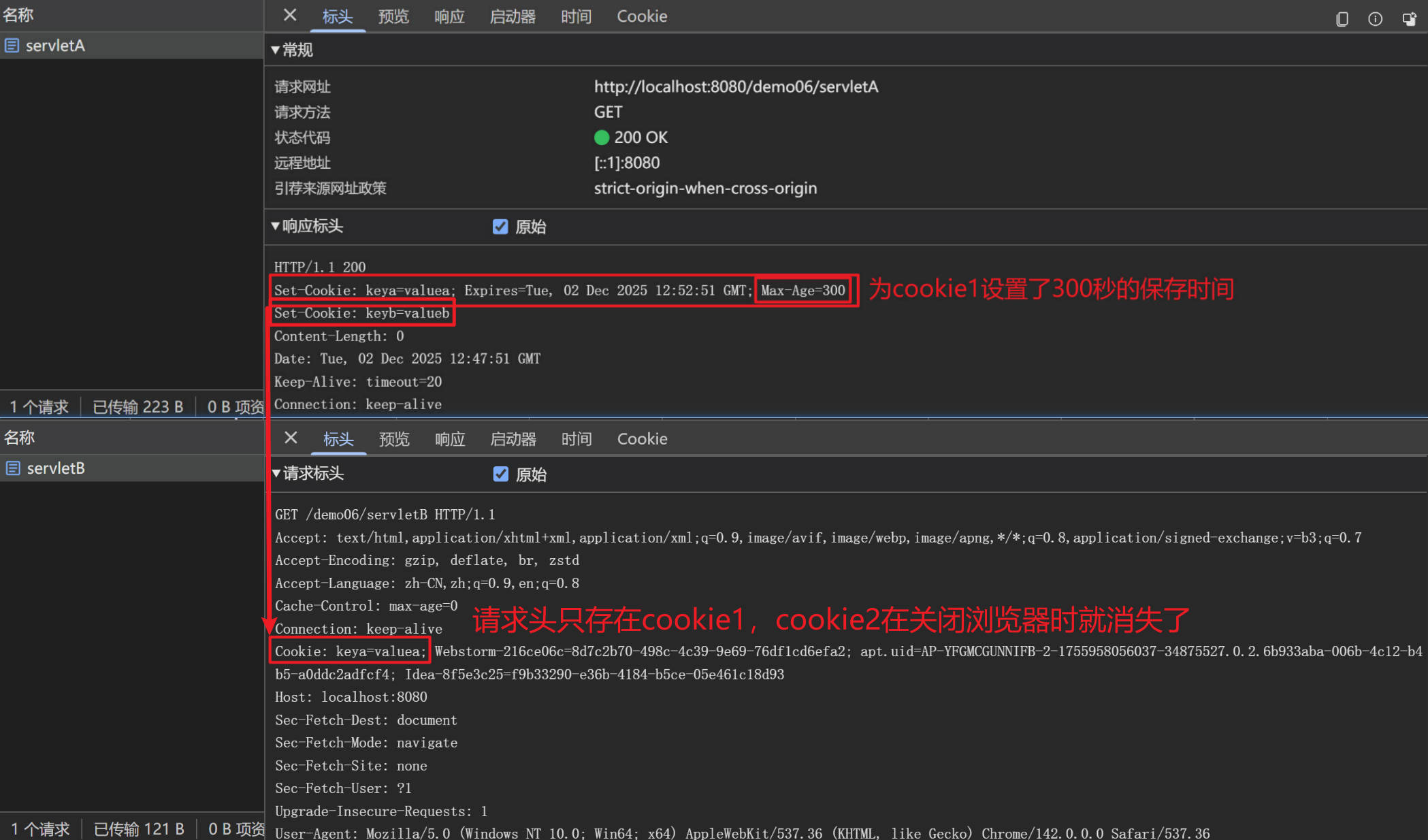Screen dimensions: 1428x840
Task: Click the third-party cookie blocking icon top right
Action: point(1409,19)
